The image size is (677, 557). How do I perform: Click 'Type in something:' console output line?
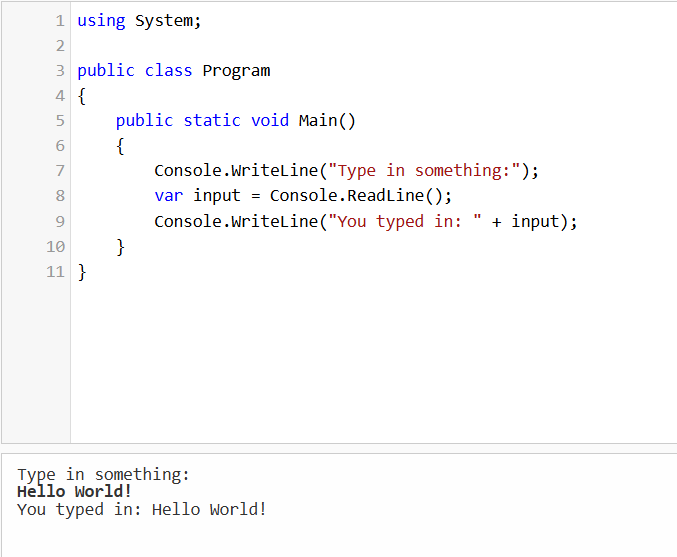click(x=103, y=474)
